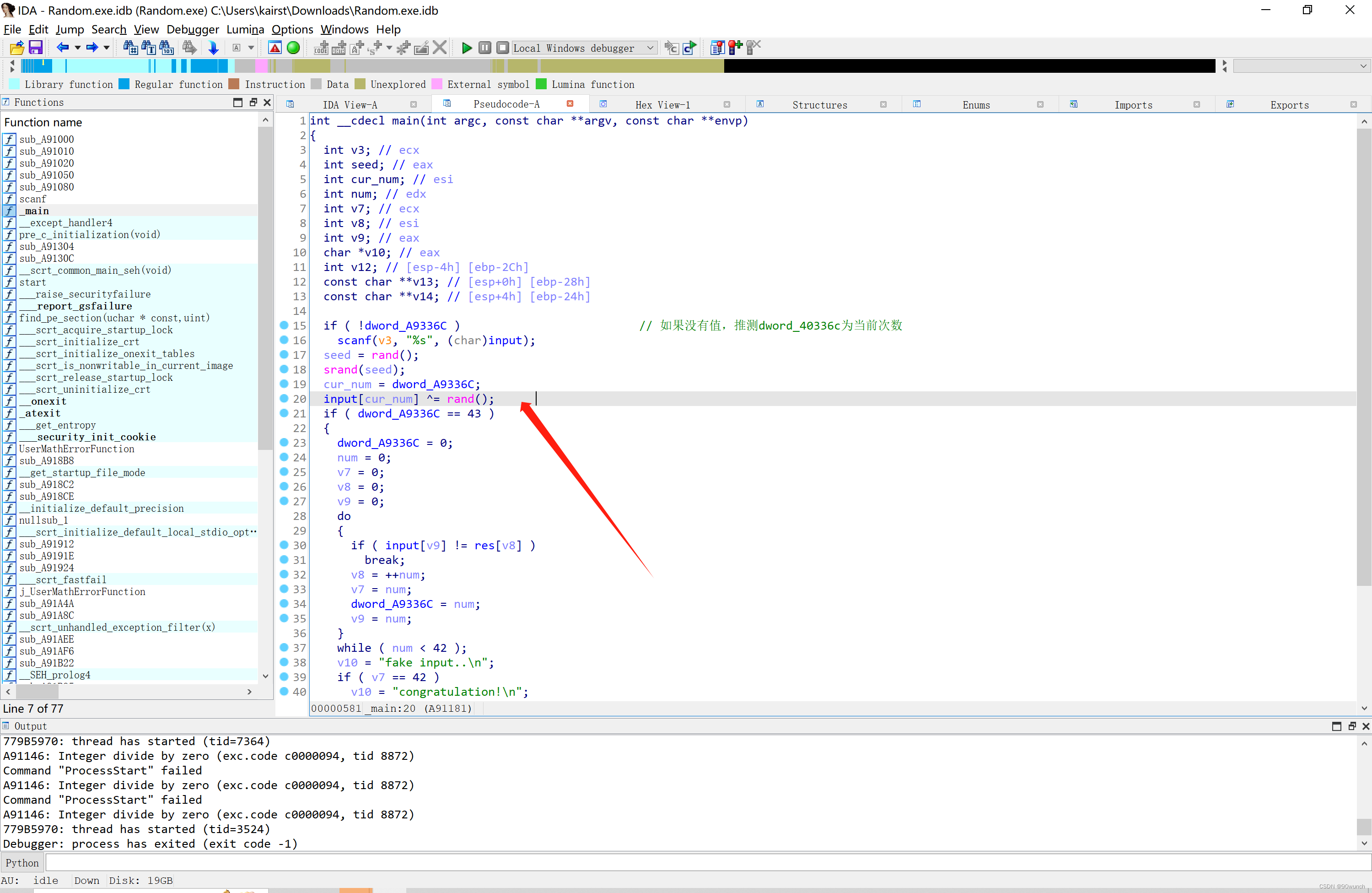Image resolution: width=1372 pixels, height=893 pixels.
Task: Open the Local Windows debugger dropdown
Action: [650, 48]
